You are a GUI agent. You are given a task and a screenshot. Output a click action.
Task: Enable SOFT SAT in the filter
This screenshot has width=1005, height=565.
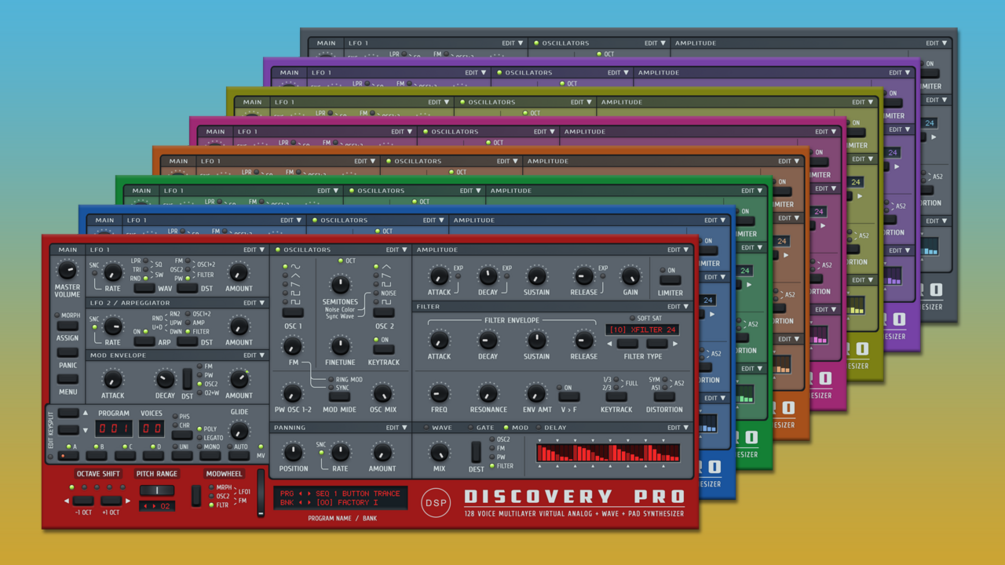[x=632, y=318]
